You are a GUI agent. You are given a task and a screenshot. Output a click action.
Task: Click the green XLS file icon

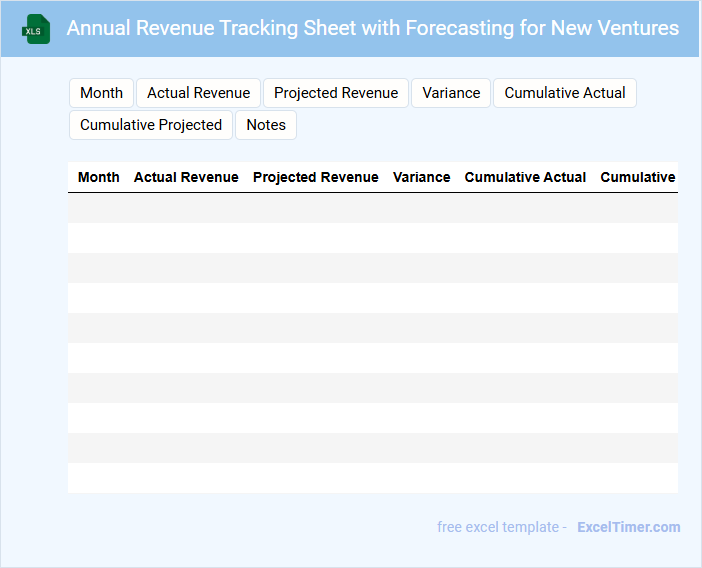(x=36, y=29)
